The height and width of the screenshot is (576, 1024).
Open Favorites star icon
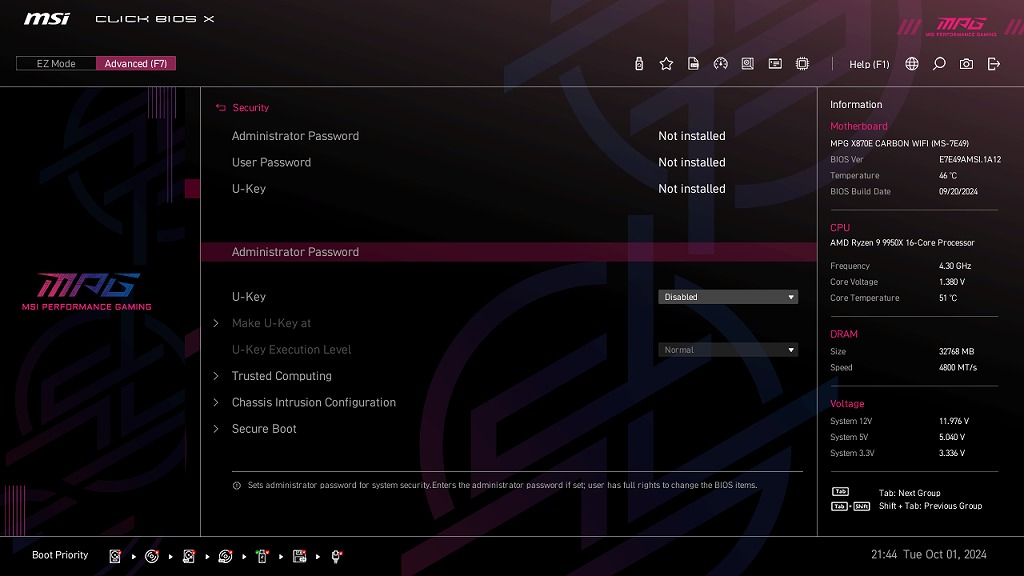click(x=666, y=63)
